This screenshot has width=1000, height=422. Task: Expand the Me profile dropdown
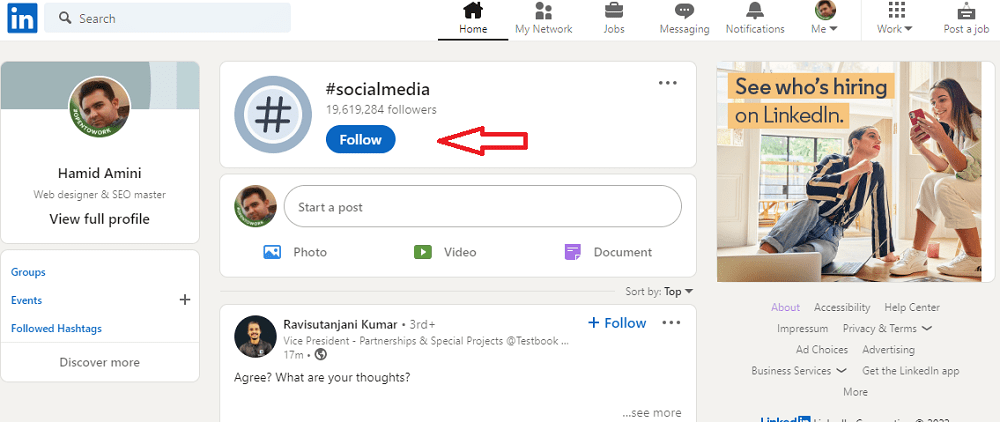825,19
